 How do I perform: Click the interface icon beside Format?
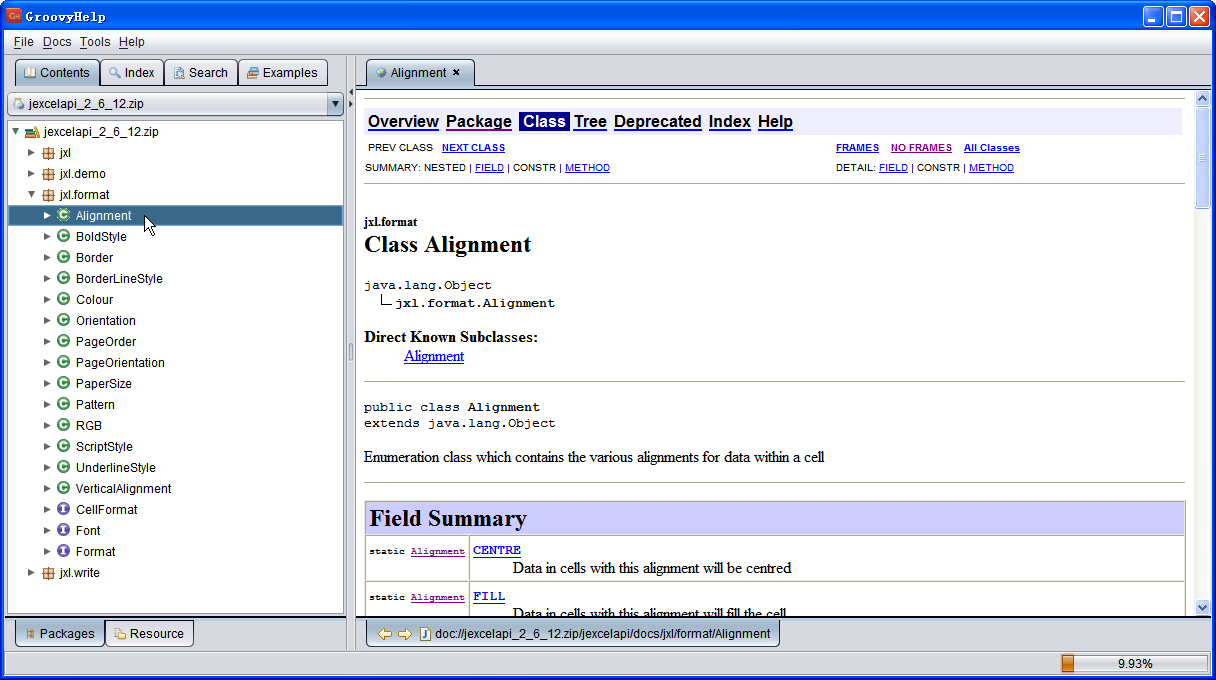pos(63,552)
